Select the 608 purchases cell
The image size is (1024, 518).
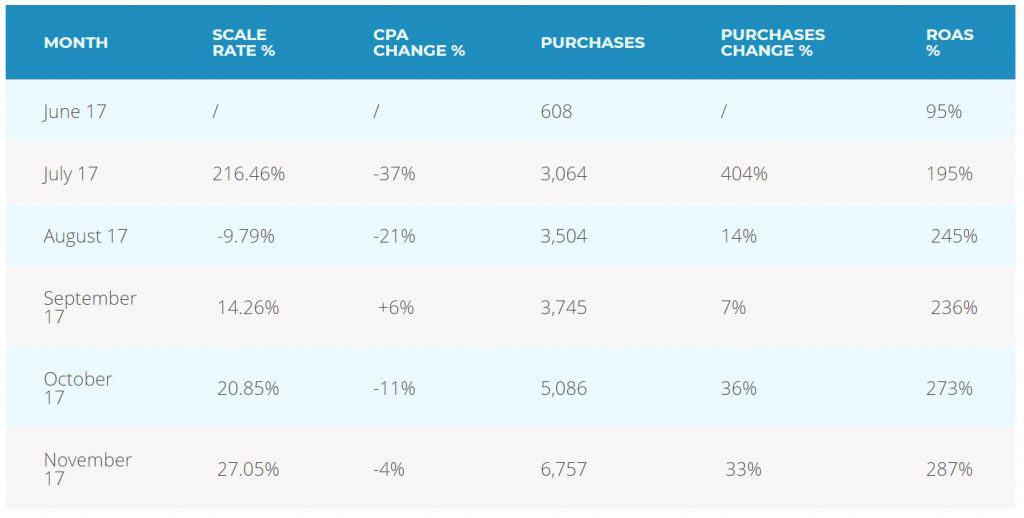[x=556, y=111]
